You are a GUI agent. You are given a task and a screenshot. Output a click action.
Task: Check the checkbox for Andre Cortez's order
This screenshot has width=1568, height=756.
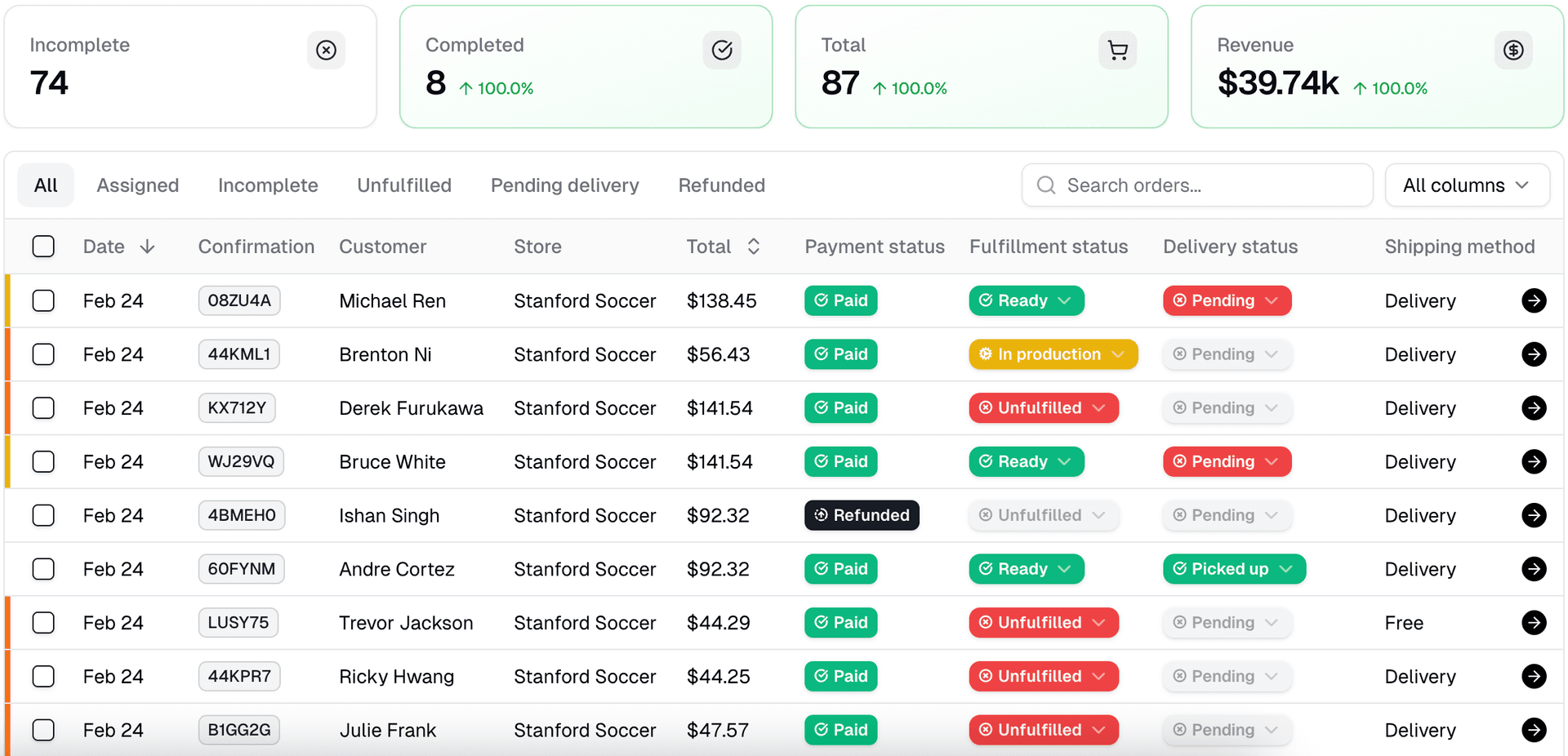coord(43,569)
